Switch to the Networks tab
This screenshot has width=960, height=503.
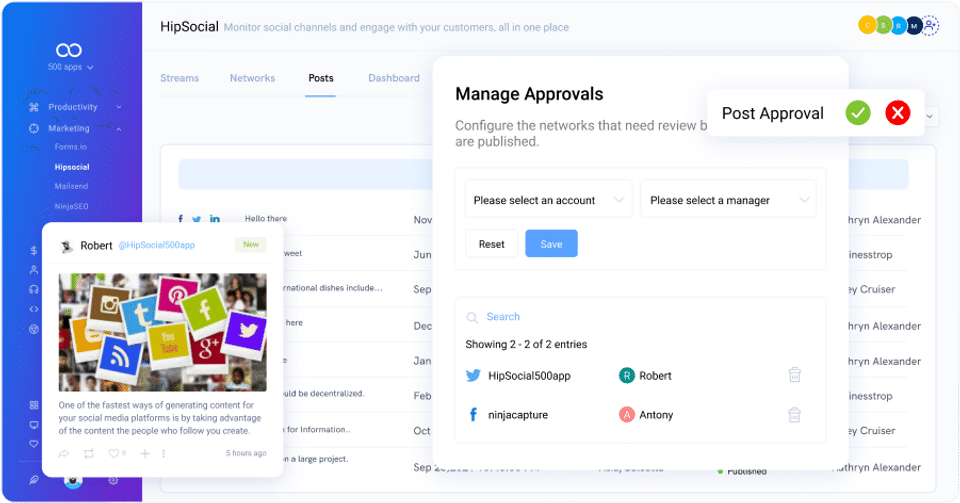coord(252,78)
